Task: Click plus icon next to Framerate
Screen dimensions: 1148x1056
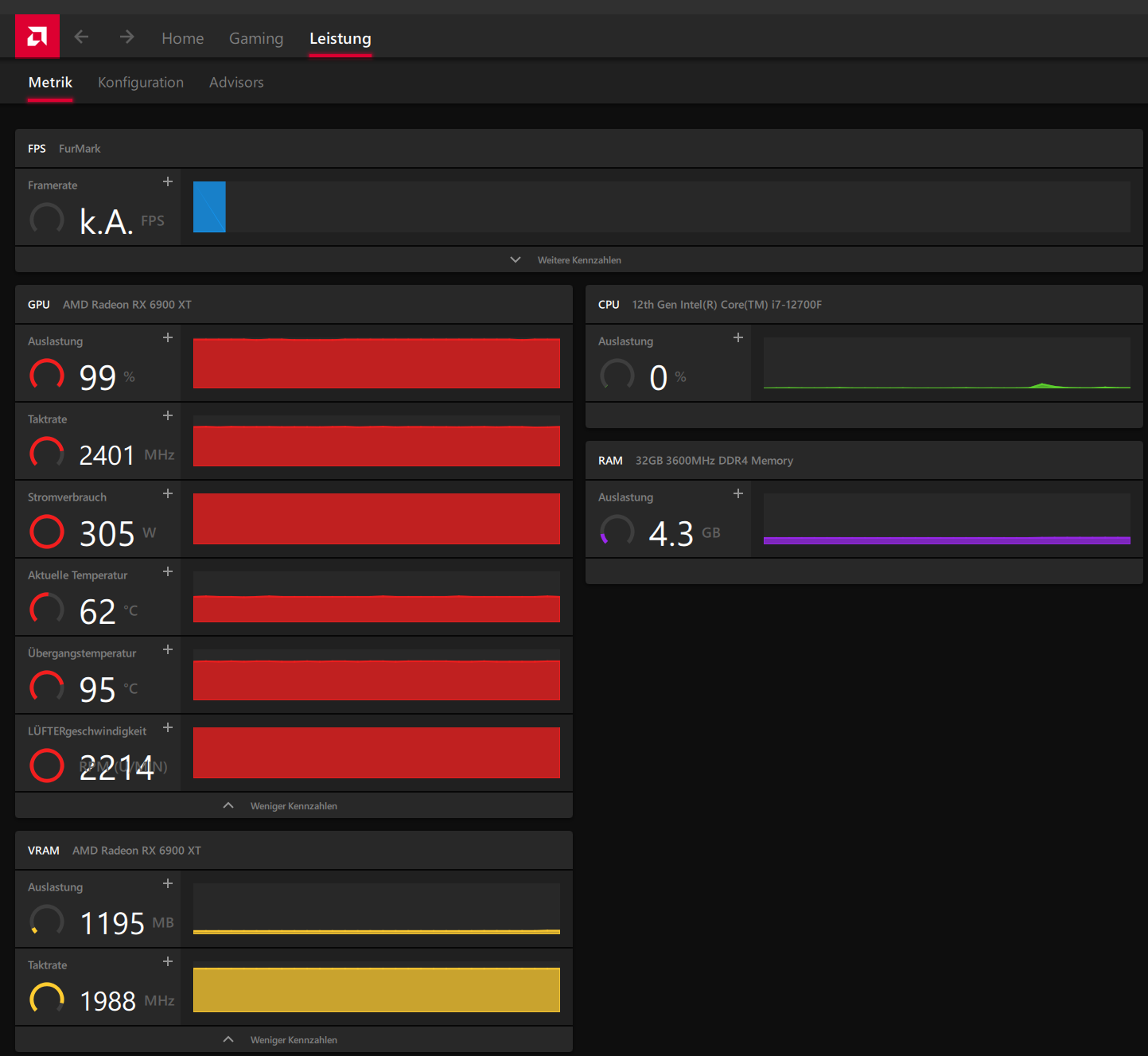Action: click(x=168, y=181)
